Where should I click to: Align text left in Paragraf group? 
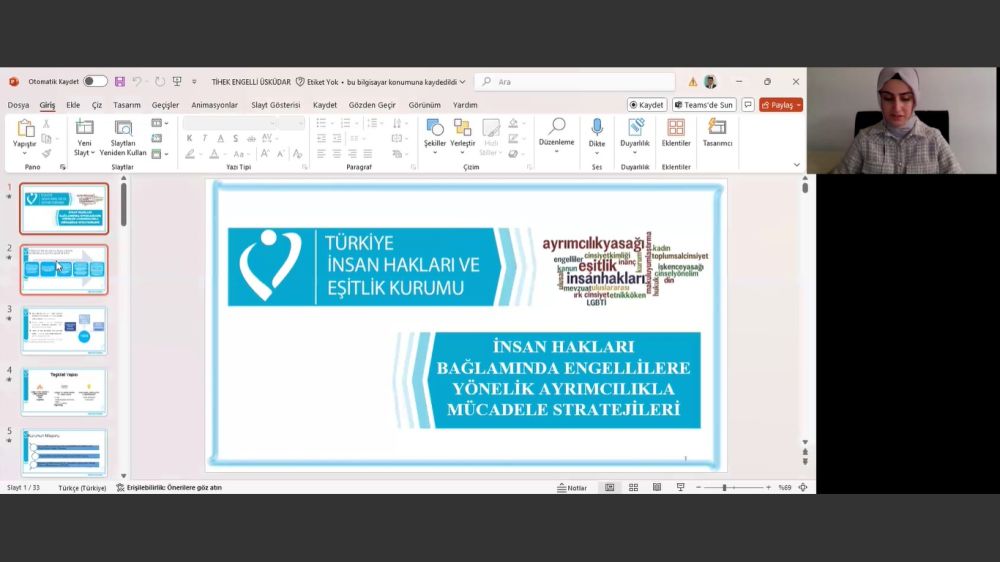(x=321, y=154)
